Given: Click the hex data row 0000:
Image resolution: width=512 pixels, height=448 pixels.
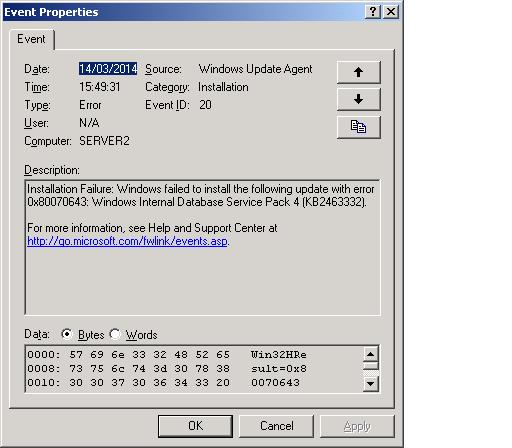Looking at the screenshot, I should pyautogui.click(x=128, y=354).
